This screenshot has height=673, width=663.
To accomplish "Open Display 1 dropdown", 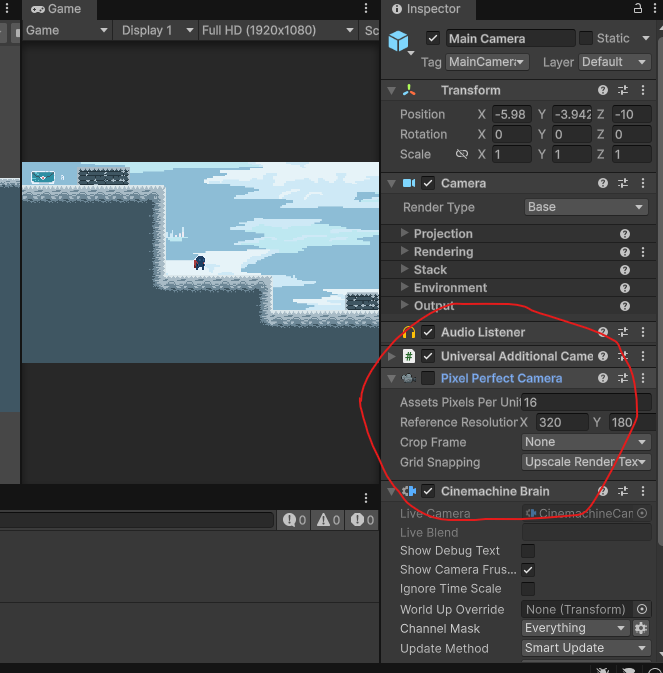I will [x=156, y=30].
